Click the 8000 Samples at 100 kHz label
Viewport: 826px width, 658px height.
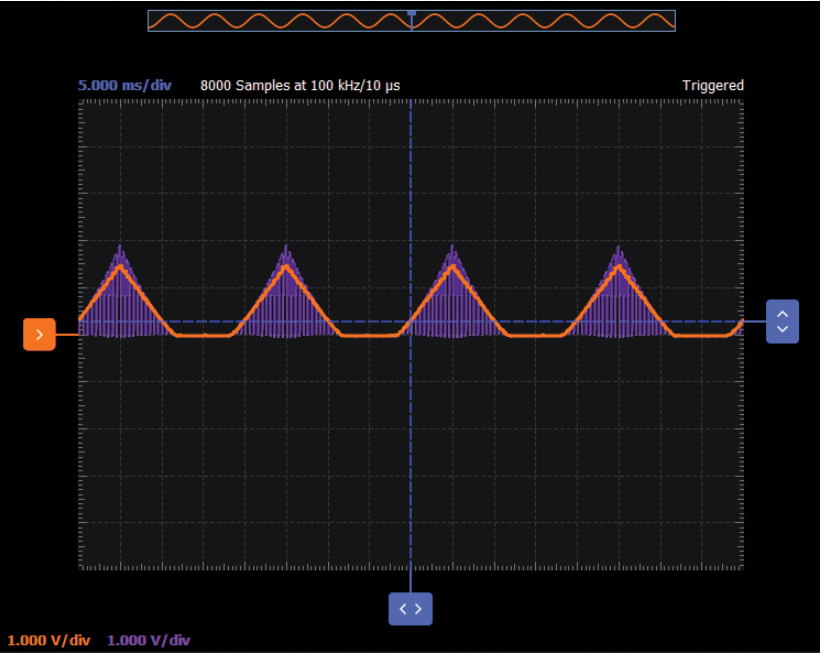[300, 86]
